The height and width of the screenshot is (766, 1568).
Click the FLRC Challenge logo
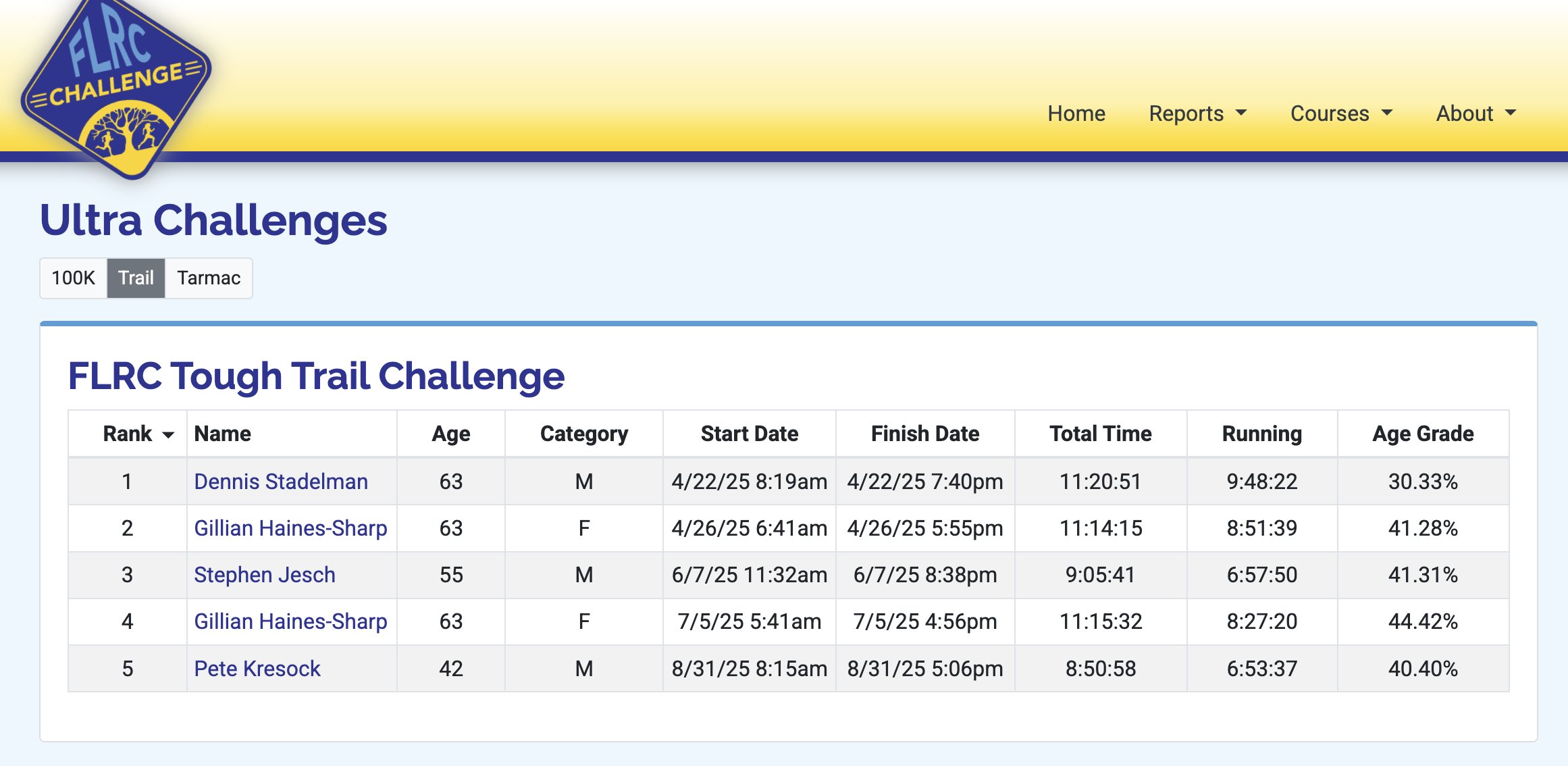click(116, 88)
